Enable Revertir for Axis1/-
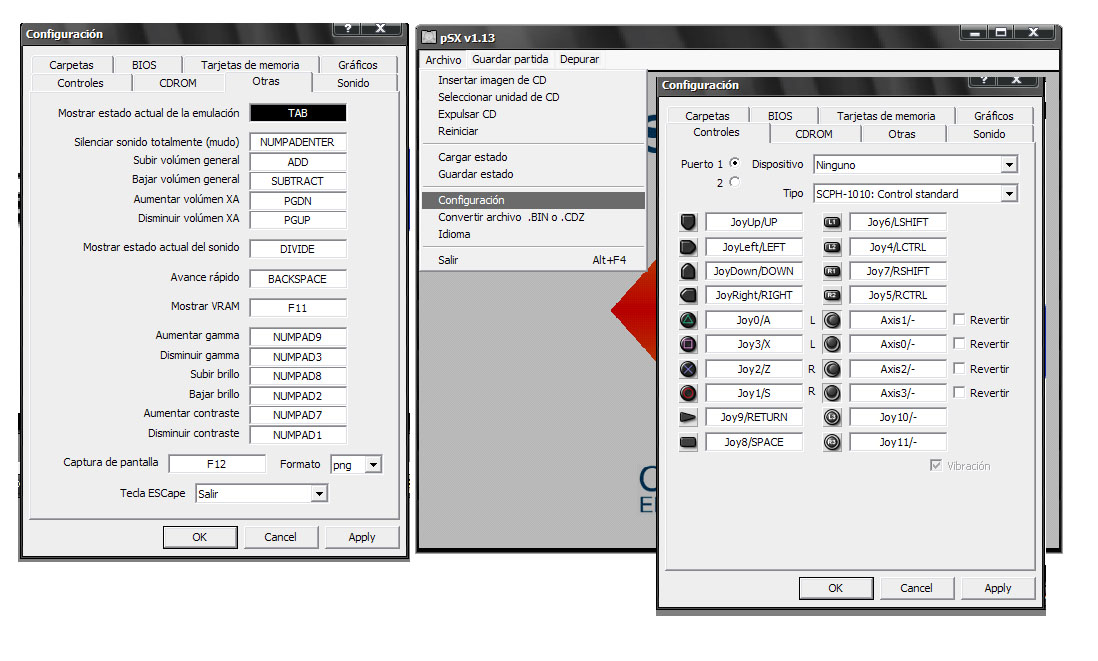Image resolution: width=1098 pixels, height=661 pixels. pos(959,319)
